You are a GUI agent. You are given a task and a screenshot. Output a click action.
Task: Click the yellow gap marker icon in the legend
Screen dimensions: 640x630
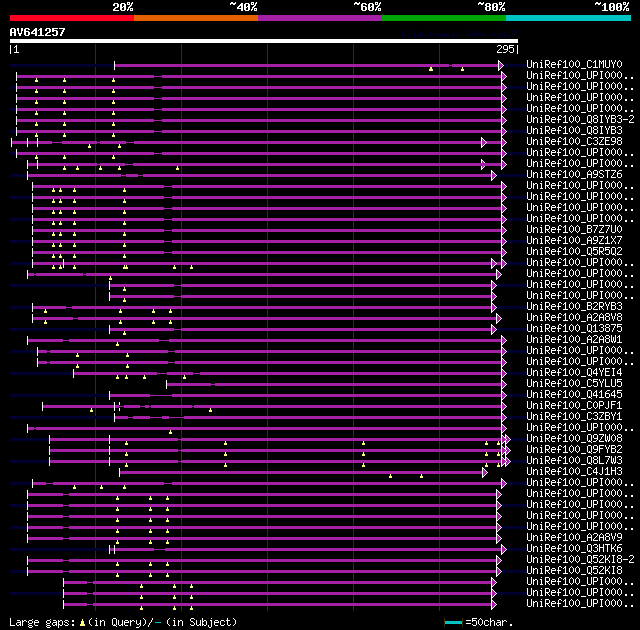[82, 623]
